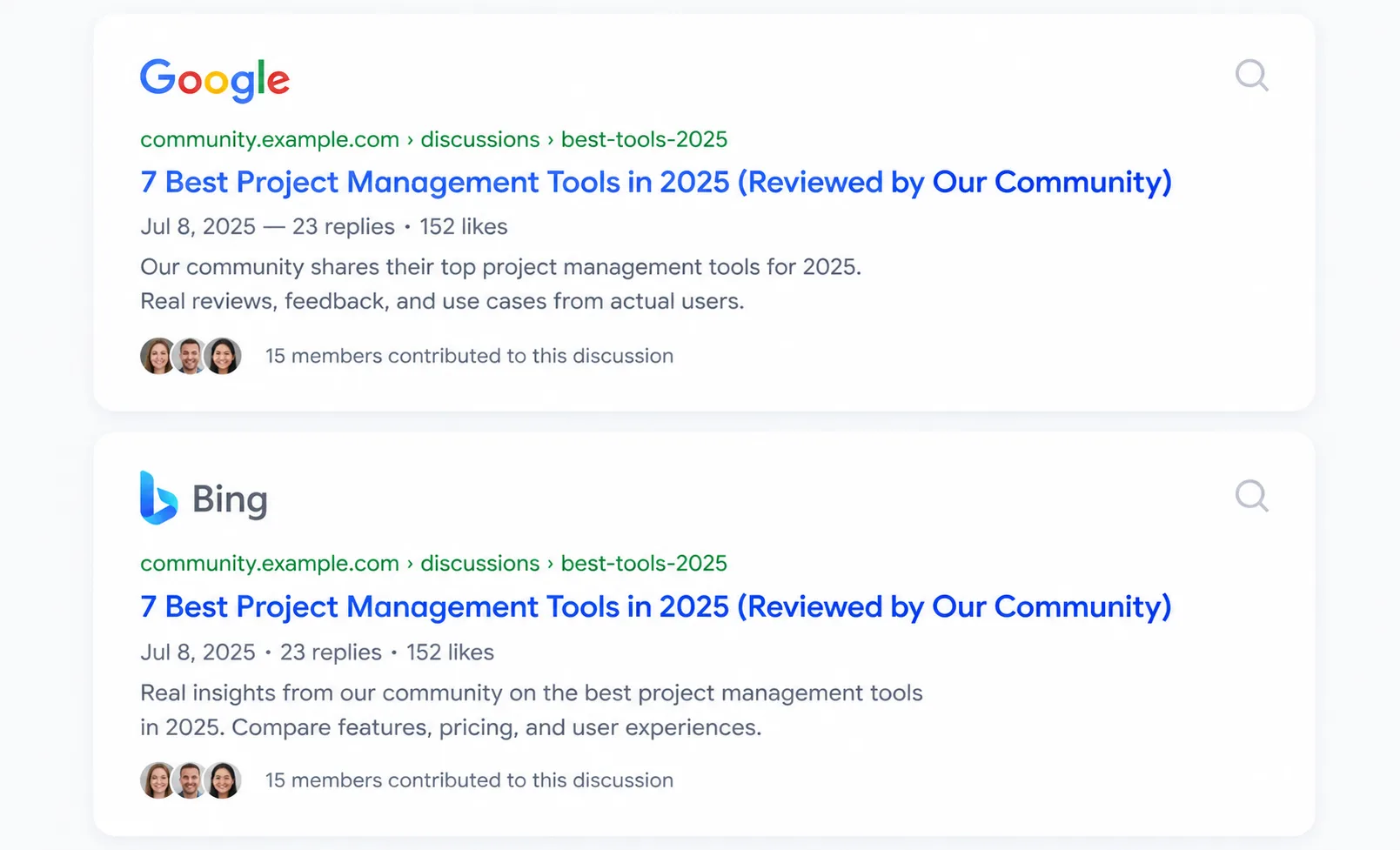
Task: Click '152 likes' in the Bing result
Action: click(450, 653)
